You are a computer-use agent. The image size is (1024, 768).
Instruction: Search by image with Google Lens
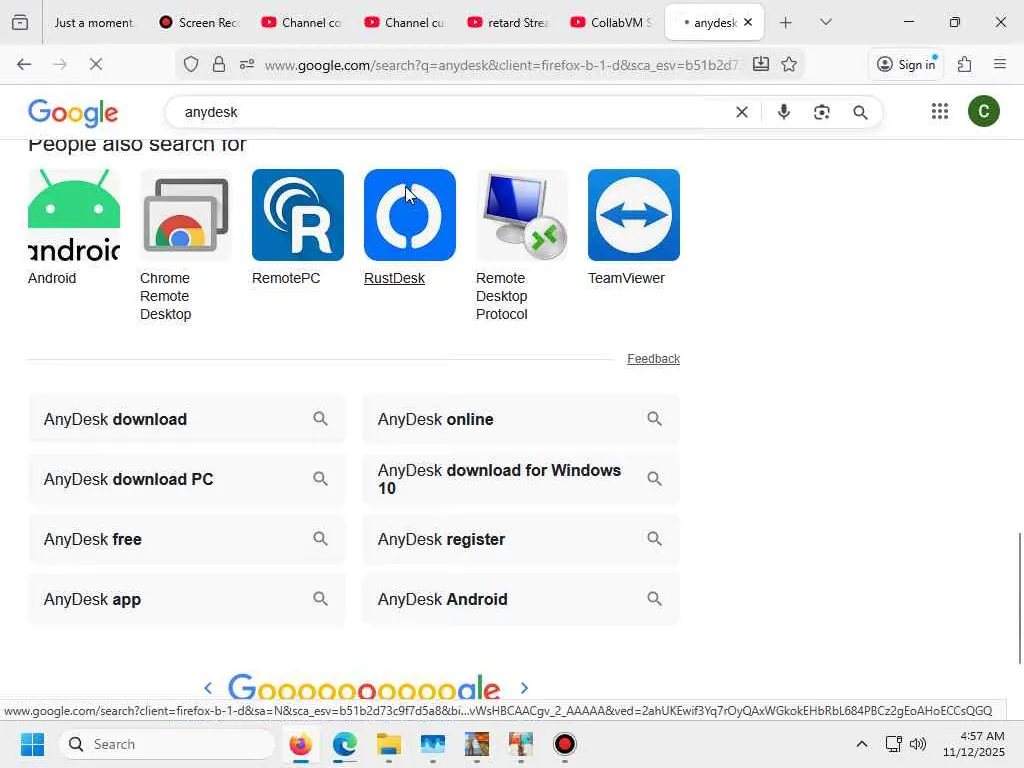(x=822, y=112)
